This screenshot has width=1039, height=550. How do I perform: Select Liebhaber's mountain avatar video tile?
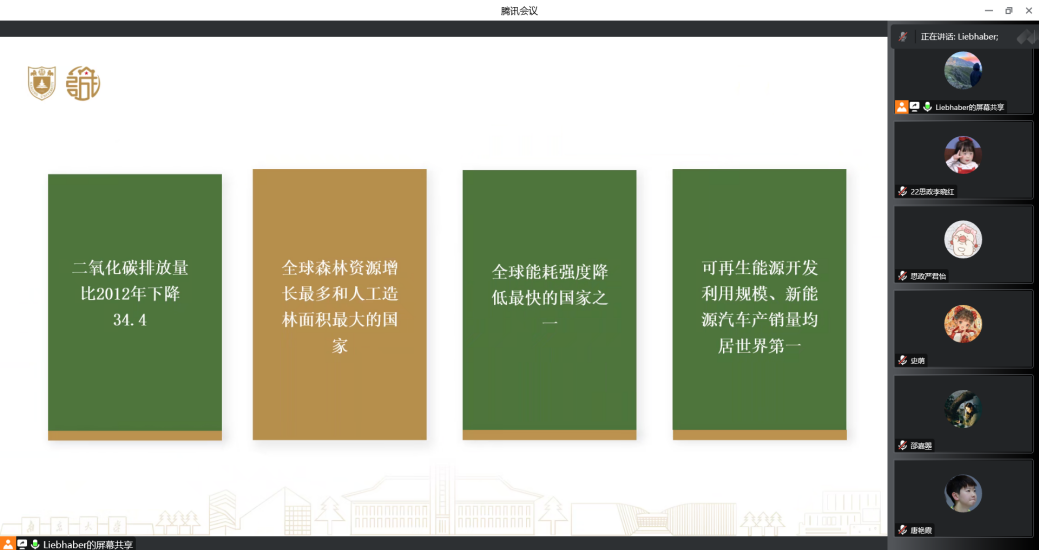coord(963,71)
